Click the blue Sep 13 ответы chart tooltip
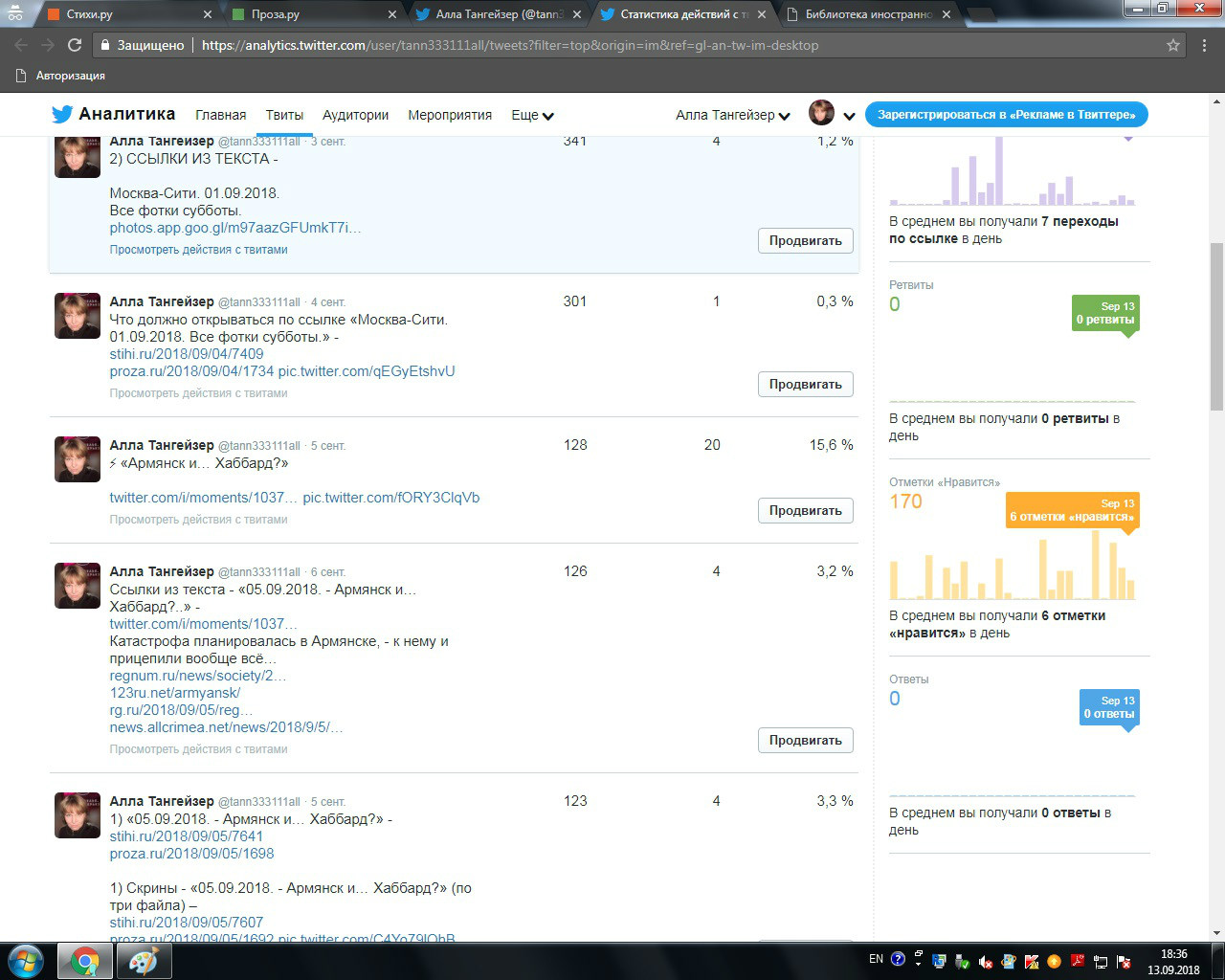The height and width of the screenshot is (980, 1225). [x=1109, y=707]
